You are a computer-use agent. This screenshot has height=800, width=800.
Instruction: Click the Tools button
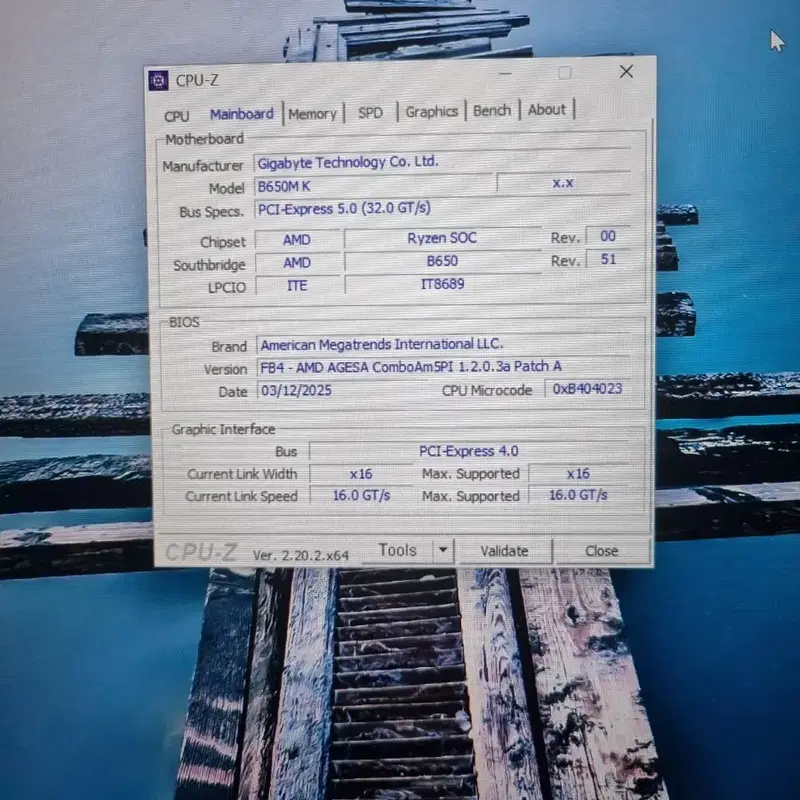tap(397, 550)
